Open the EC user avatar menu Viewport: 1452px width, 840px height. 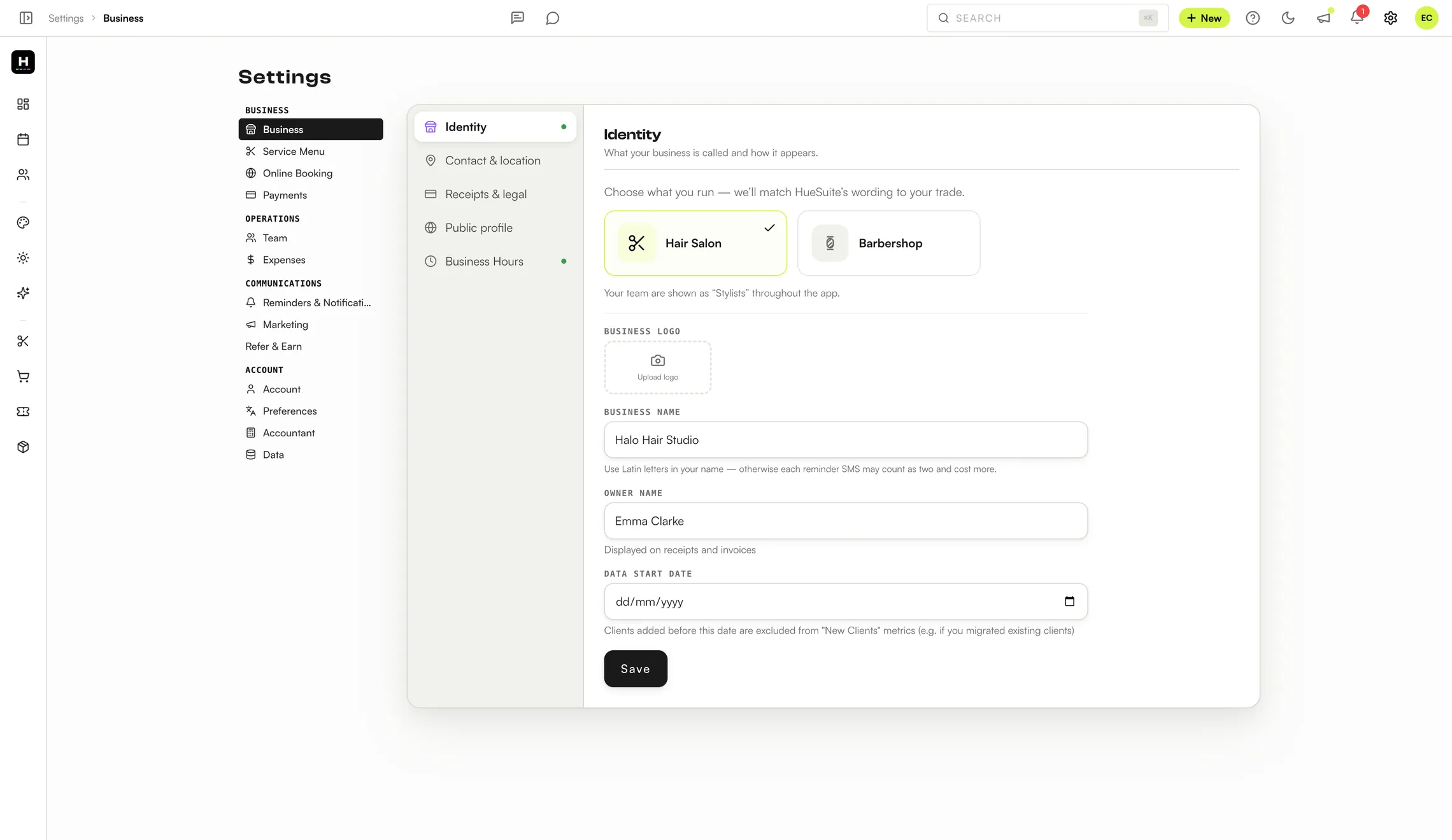pos(1427,18)
